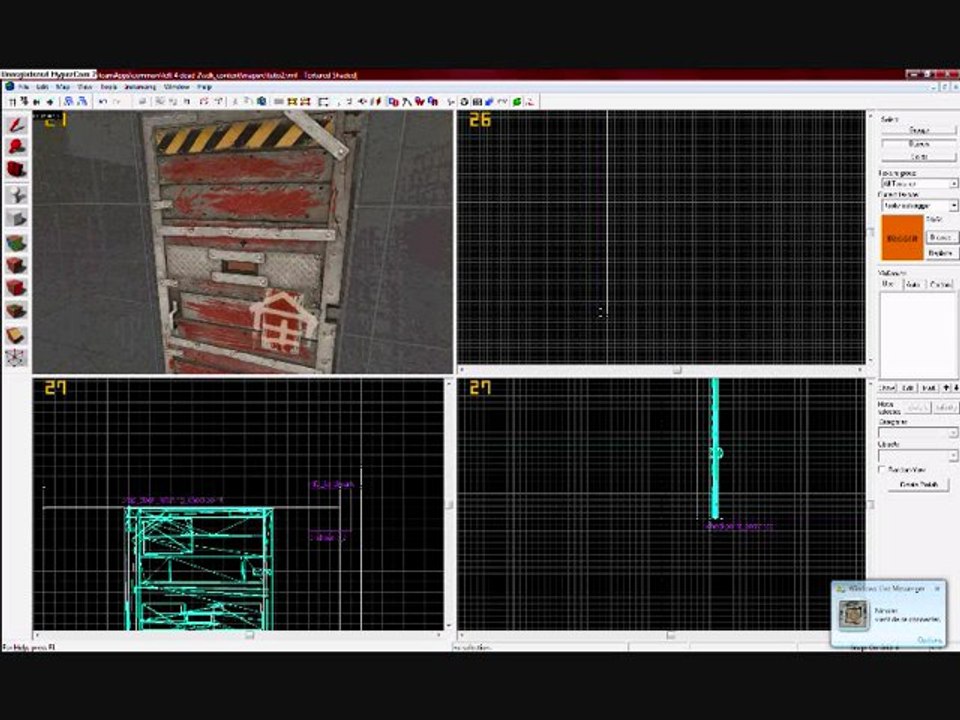Open the Map menu

[62, 88]
